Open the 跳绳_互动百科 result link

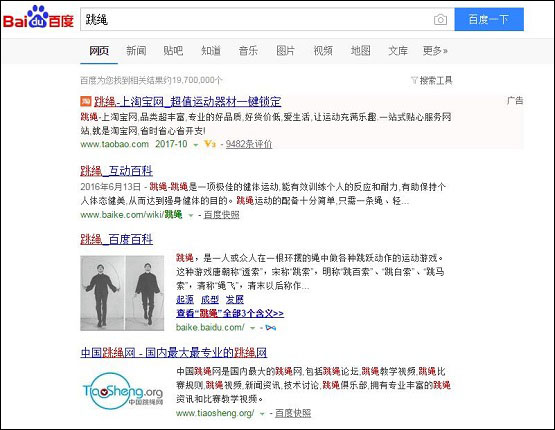click(116, 171)
